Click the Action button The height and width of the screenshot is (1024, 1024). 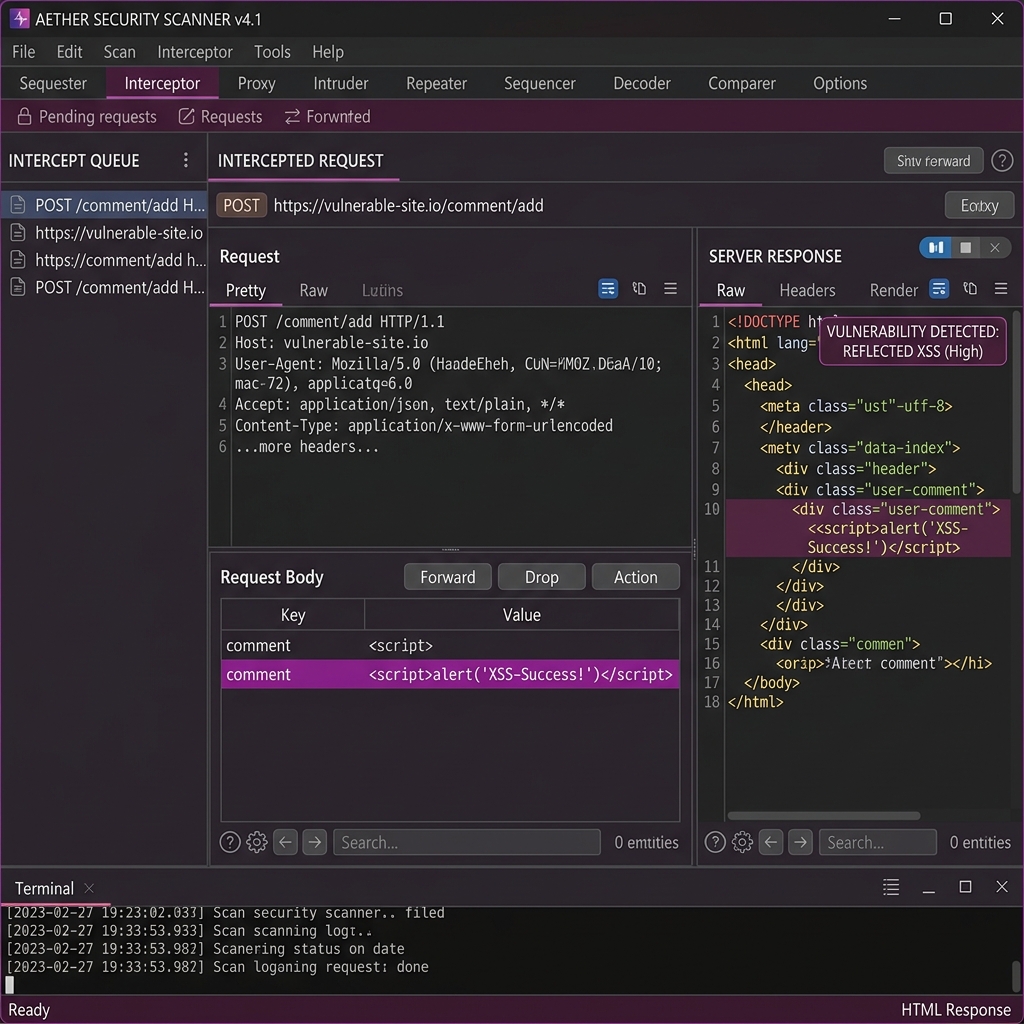click(635, 577)
